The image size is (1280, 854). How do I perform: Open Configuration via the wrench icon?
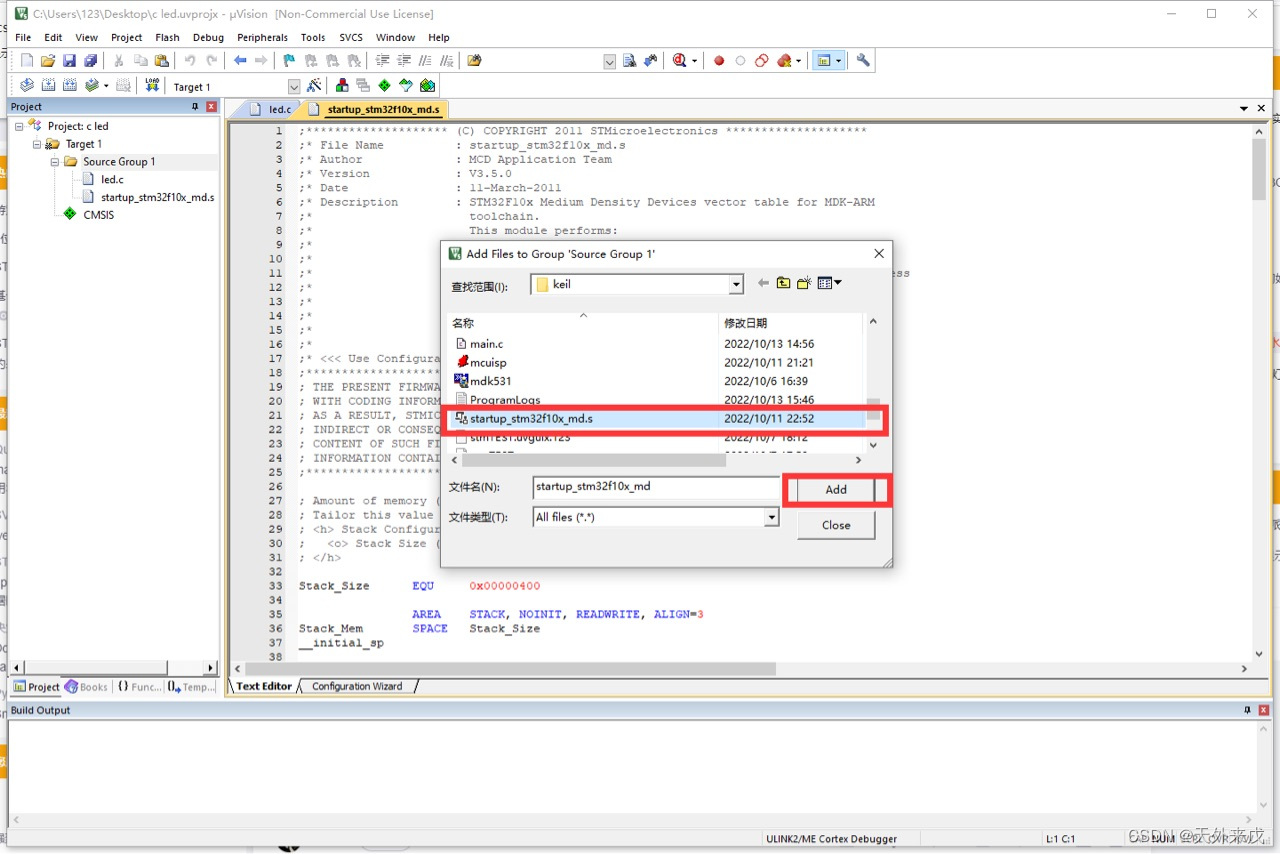863,61
